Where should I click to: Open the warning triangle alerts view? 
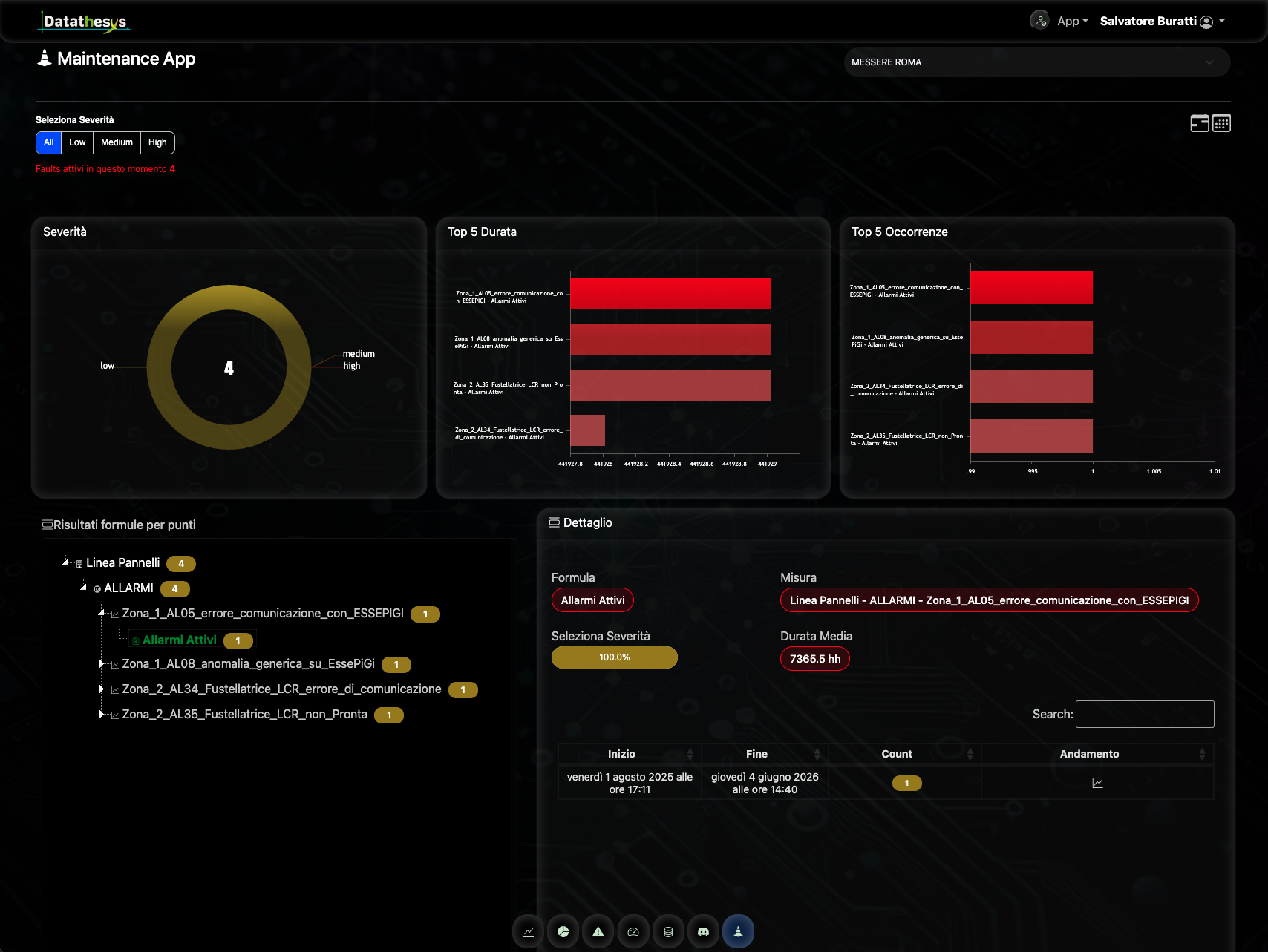[x=598, y=931]
